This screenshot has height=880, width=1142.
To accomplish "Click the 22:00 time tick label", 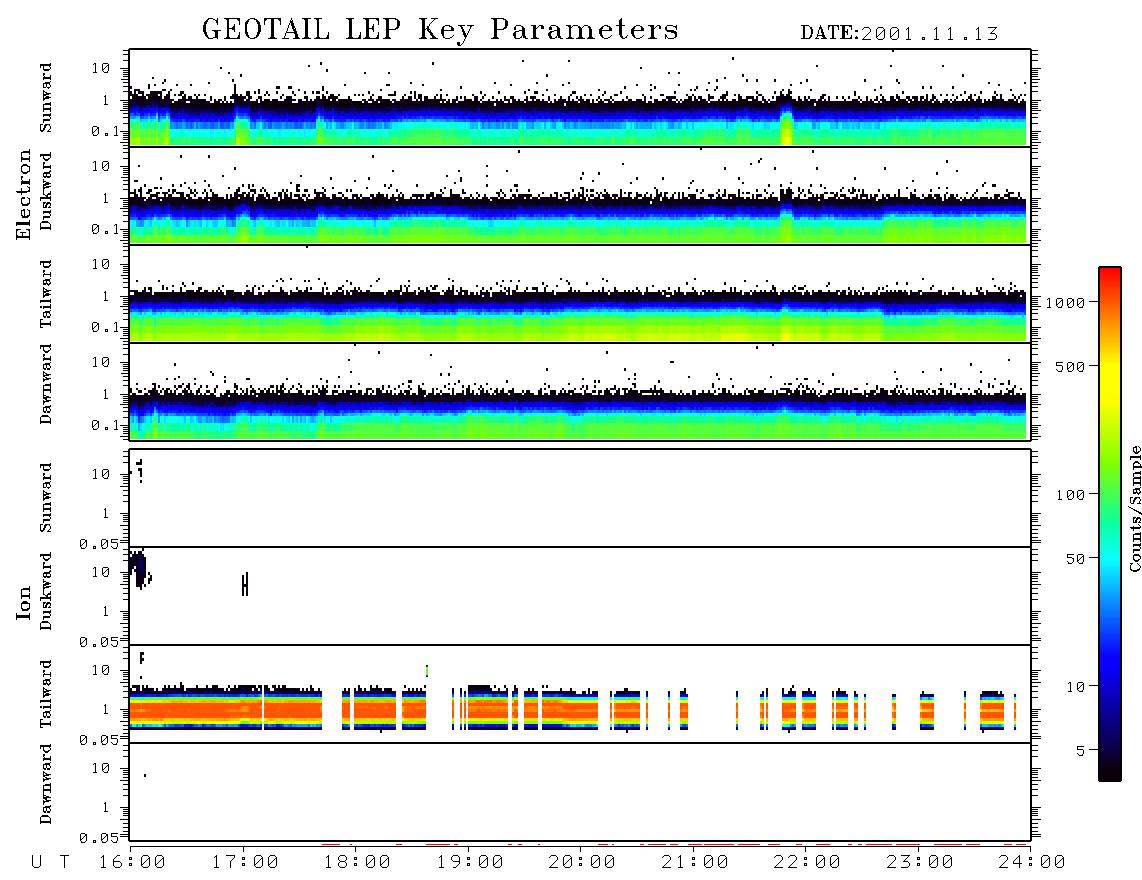I will coord(808,863).
